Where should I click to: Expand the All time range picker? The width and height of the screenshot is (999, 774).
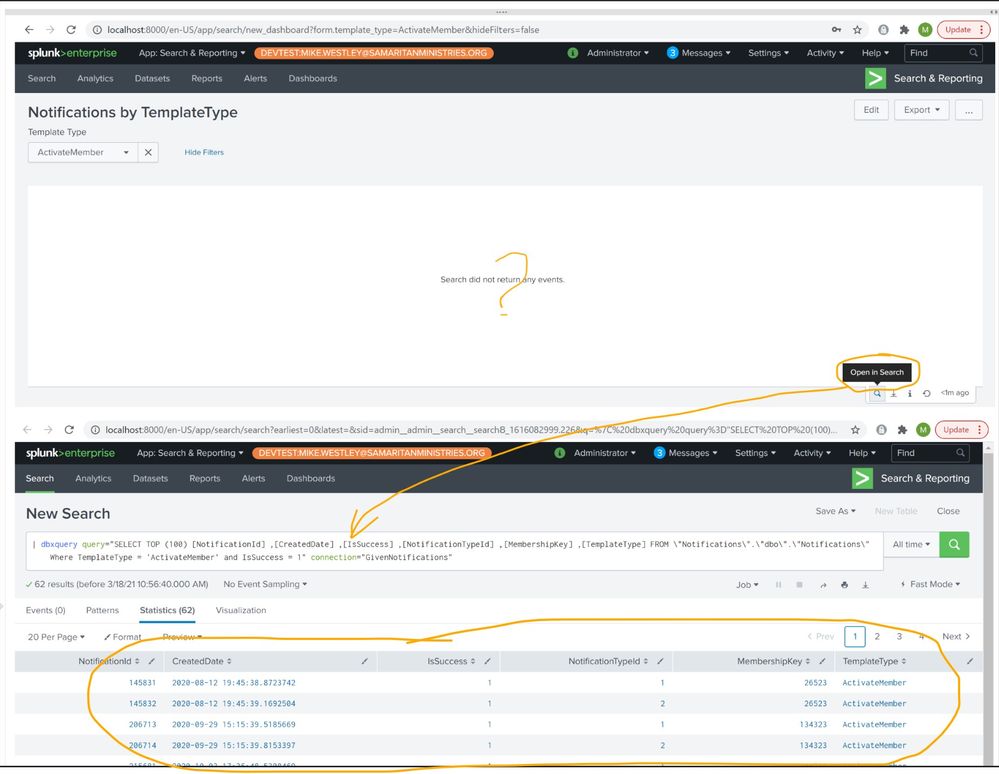[x=911, y=545]
